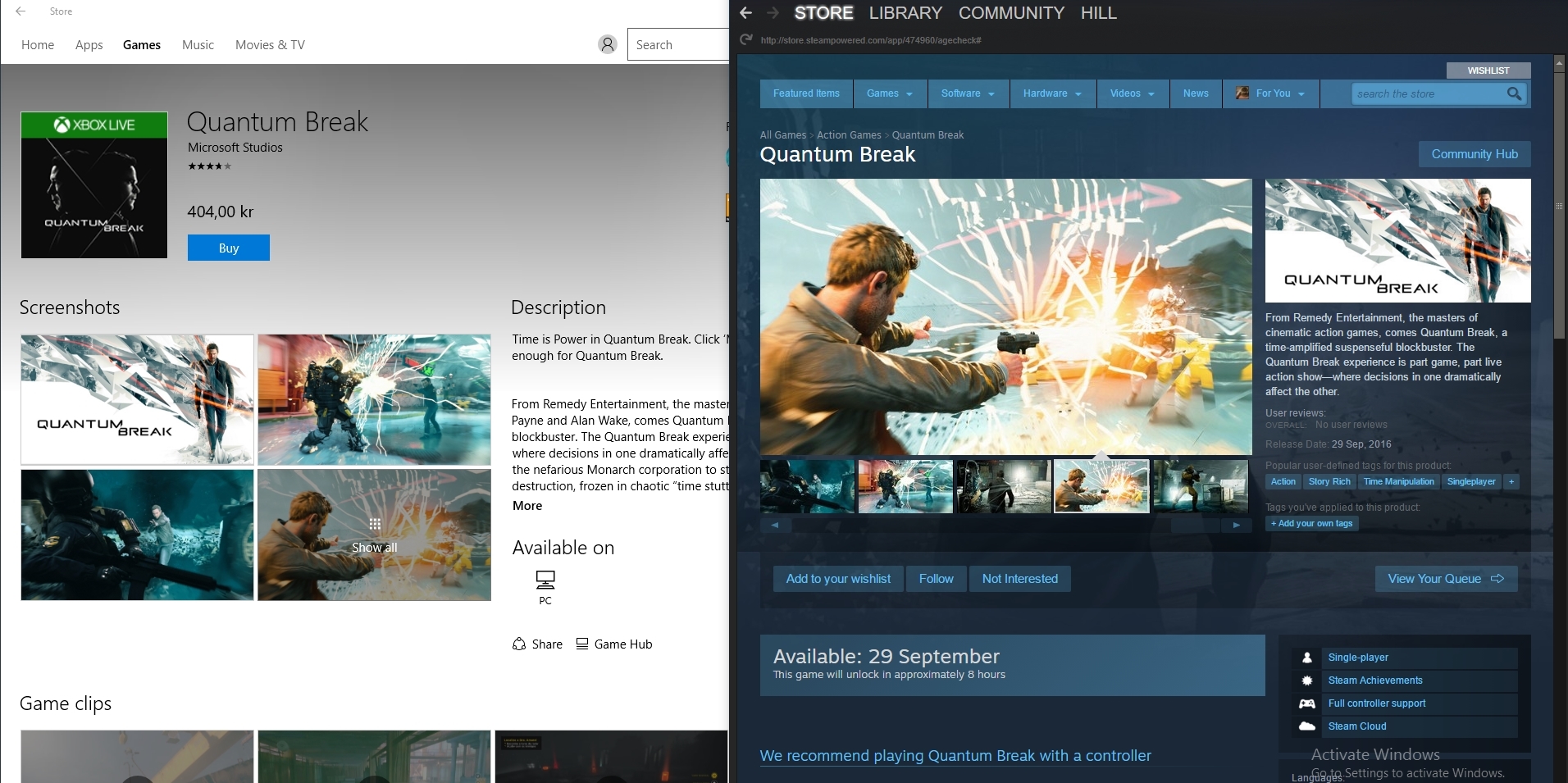Expand the Software menu in Steam store
This screenshot has height=783, width=1568.
[x=969, y=93]
